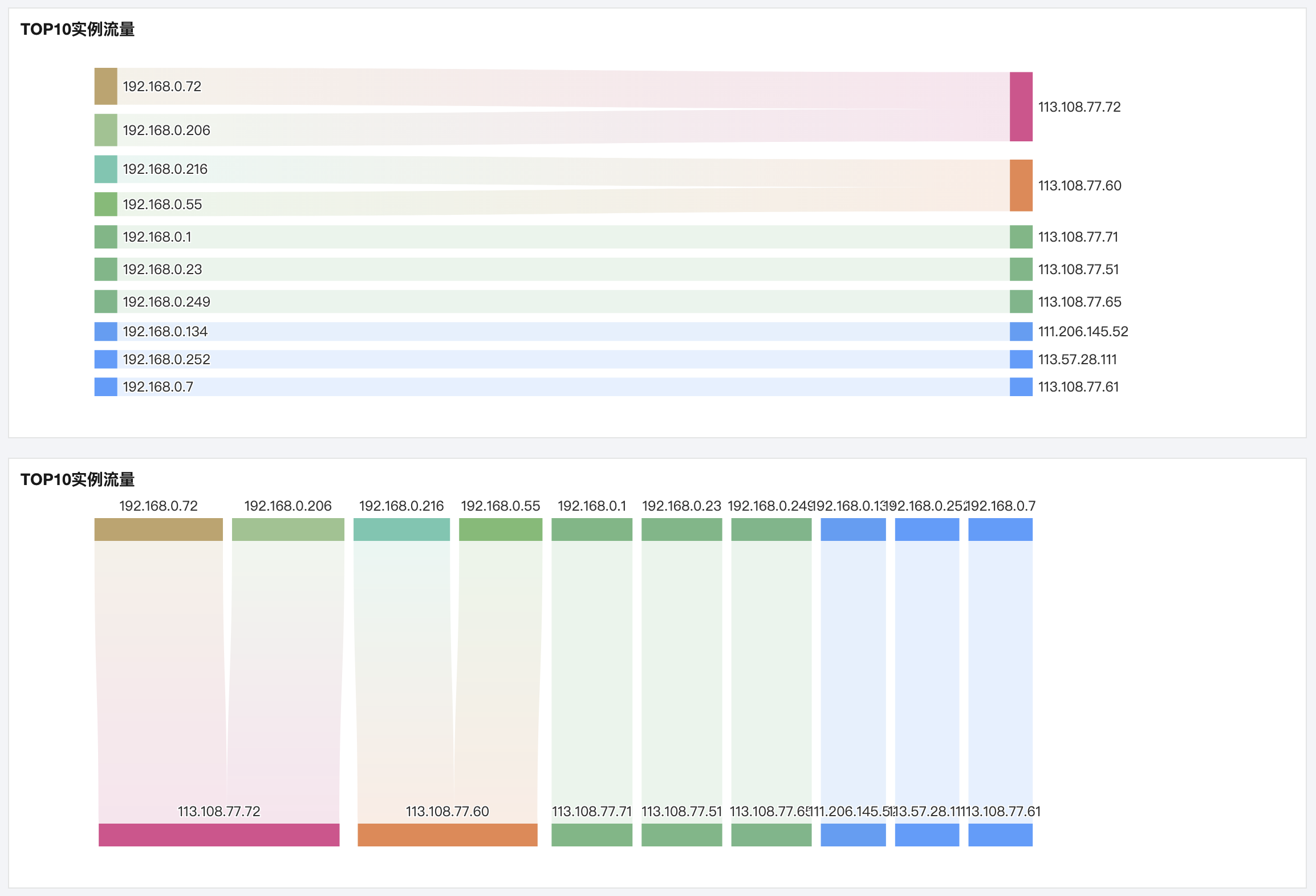
Task: Click the 192.168.0.55 label in bottom chart
Action: (500, 506)
